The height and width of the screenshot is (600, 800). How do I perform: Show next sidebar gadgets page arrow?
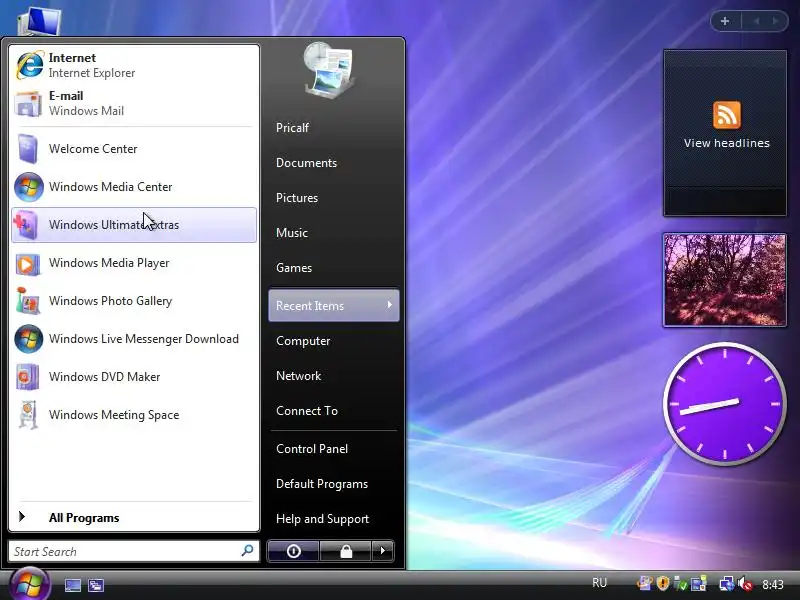(x=776, y=21)
